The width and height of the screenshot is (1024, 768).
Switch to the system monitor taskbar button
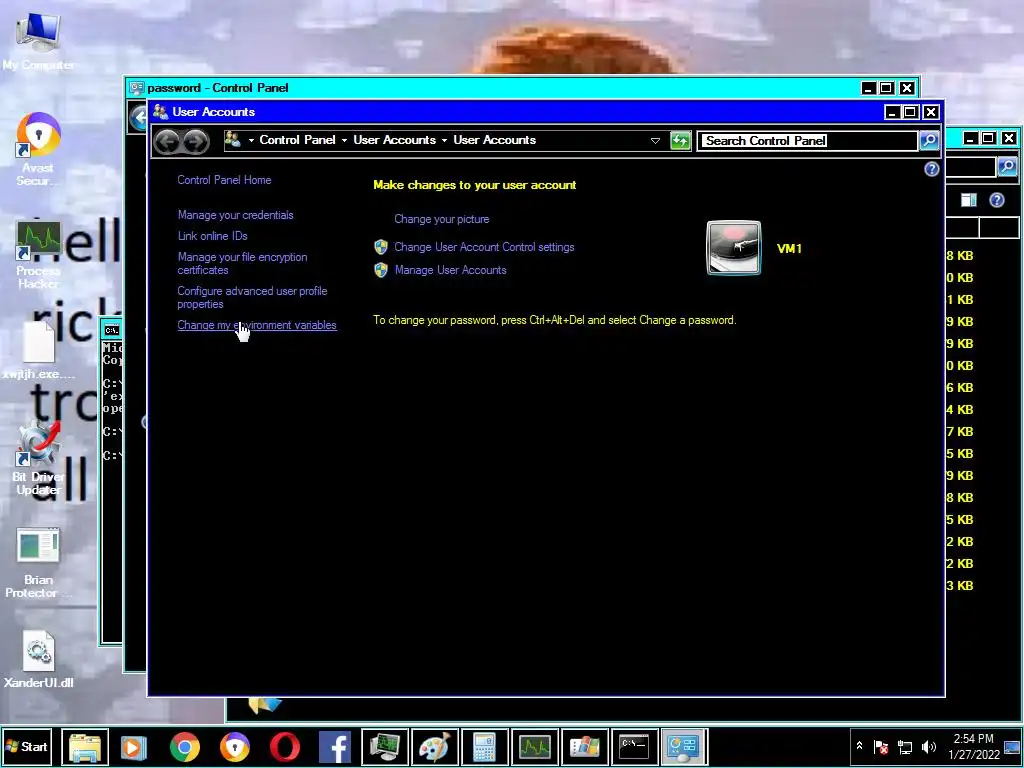pos(385,746)
